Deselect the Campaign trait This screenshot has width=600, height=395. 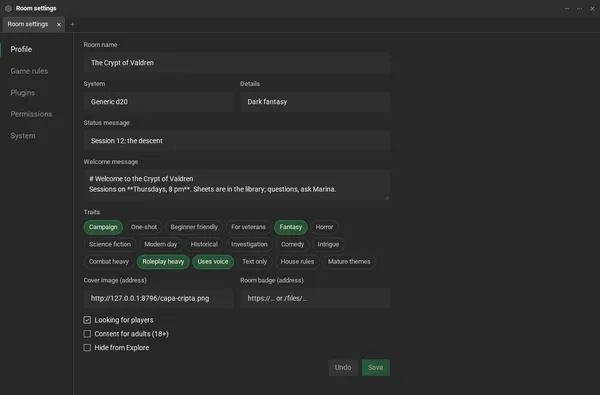click(x=103, y=227)
